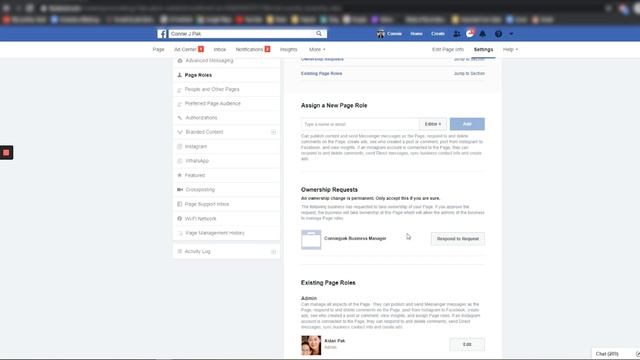Click the Assign a New Page Role heading
This screenshot has height=360, width=640.
point(334,105)
